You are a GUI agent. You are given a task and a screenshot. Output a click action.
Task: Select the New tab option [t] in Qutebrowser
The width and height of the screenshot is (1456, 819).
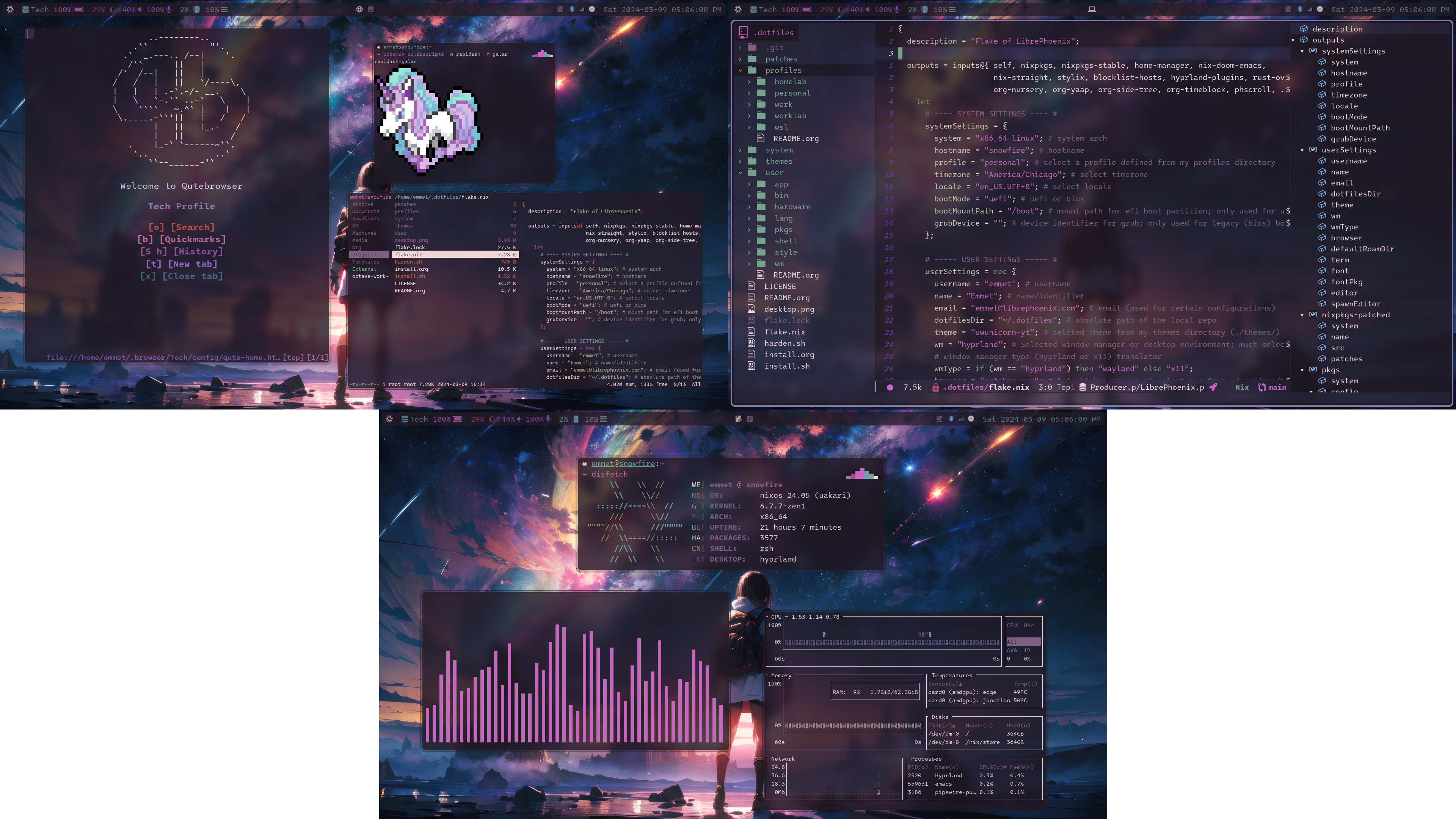click(181, 263)
